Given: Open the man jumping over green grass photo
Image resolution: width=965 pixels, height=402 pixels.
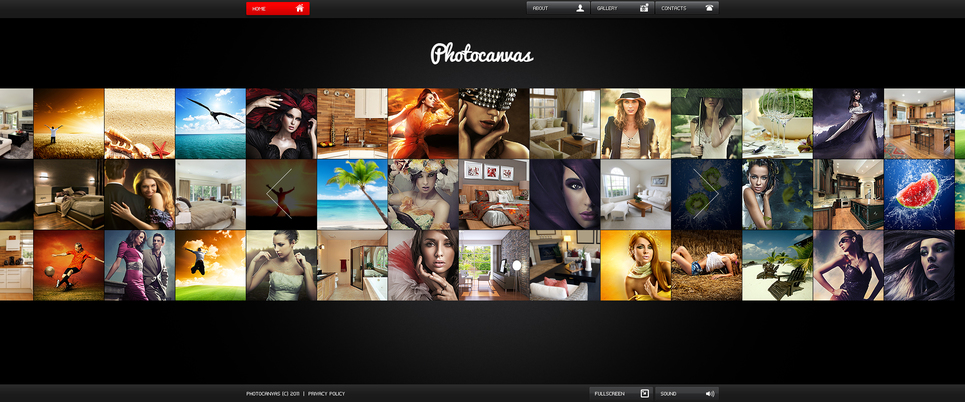Looking at the screenshot, I should tap(210, 265).
